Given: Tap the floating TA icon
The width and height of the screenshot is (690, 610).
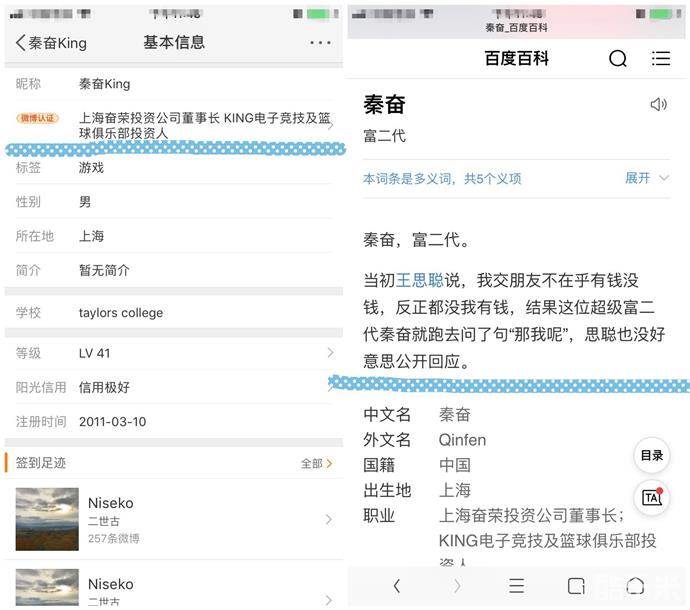Looking at the screenshot, I should pos(652,497).
